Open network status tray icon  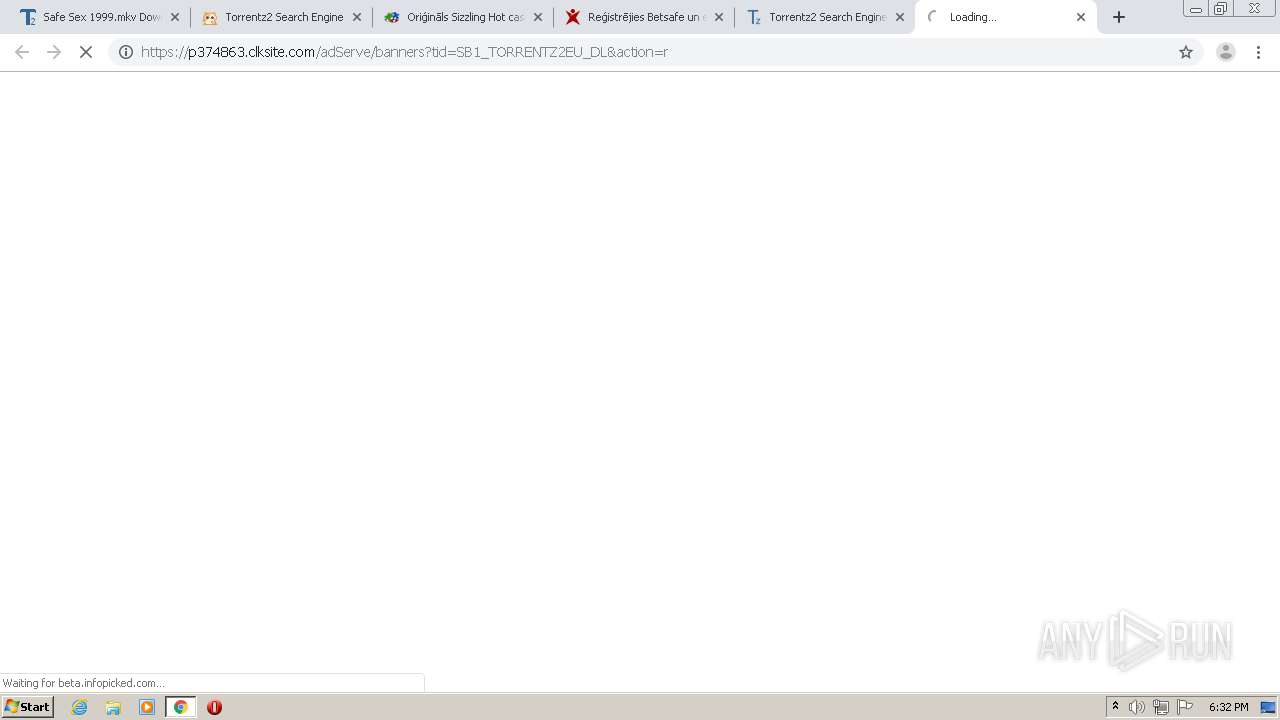(1161, 707)
